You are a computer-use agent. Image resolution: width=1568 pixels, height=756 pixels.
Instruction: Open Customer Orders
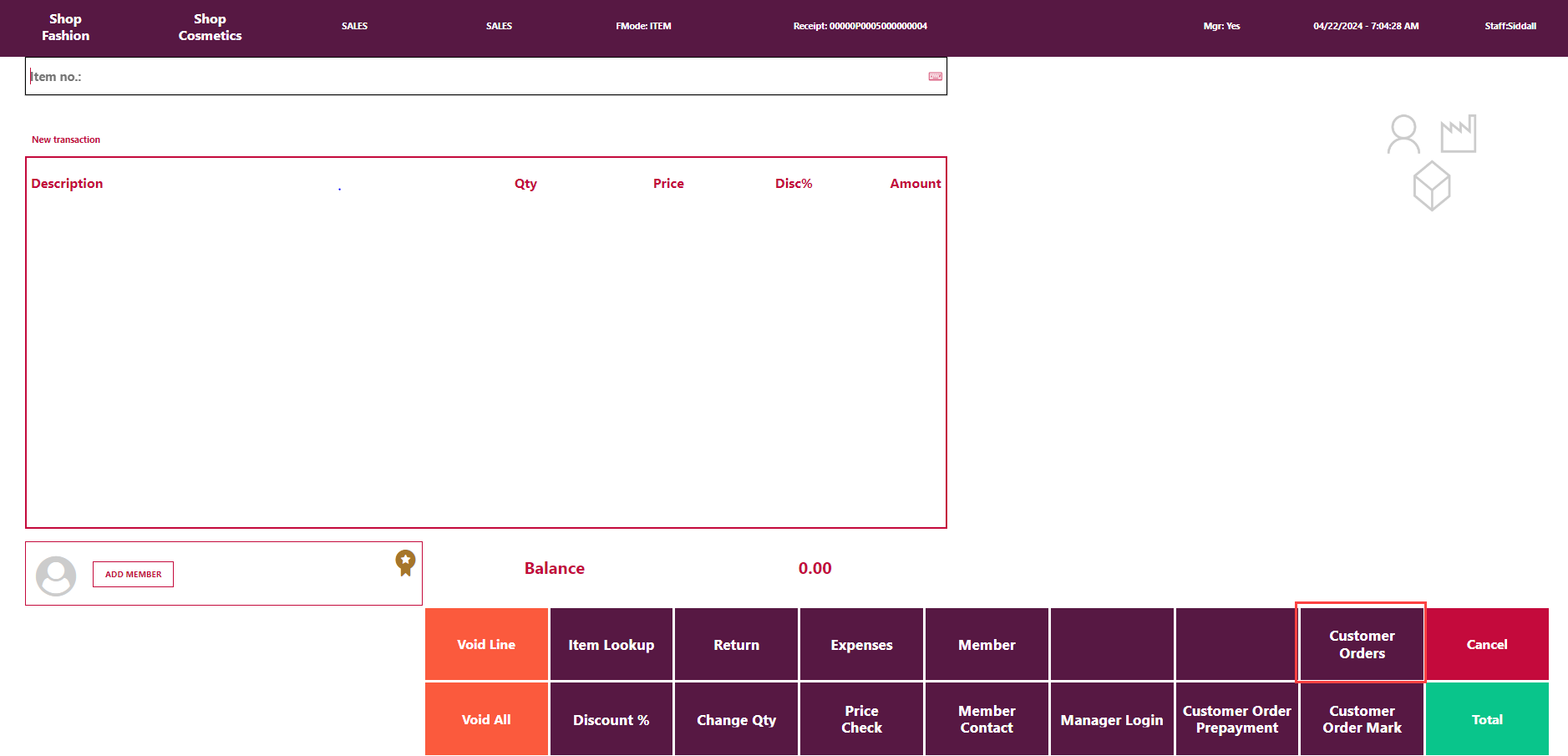[x=1362, y=644]
